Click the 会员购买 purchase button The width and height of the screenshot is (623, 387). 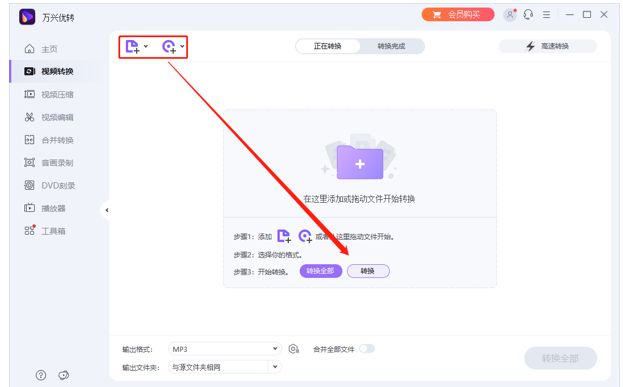click(458, 15)
